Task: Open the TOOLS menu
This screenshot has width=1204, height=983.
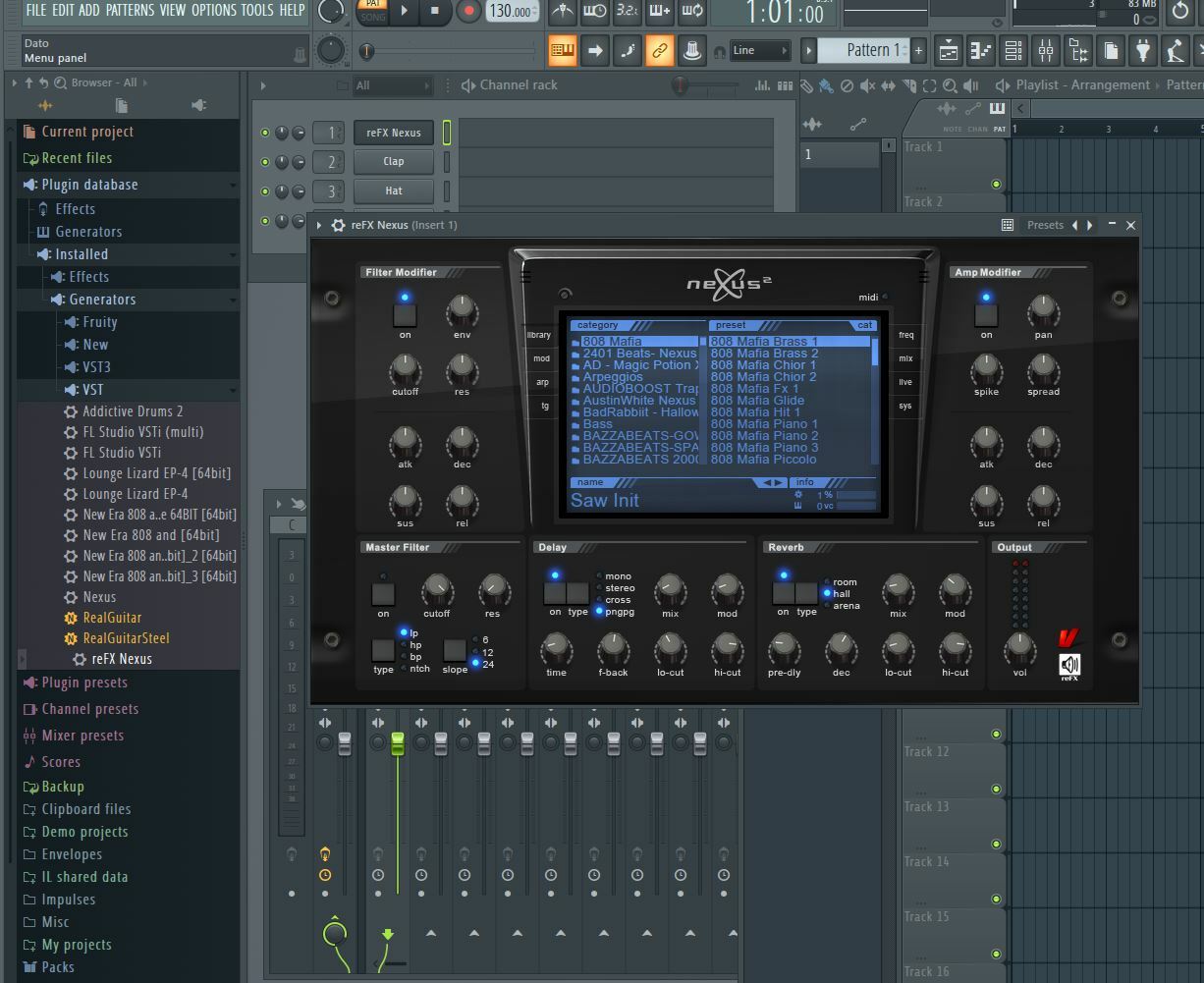Action: 257,10
